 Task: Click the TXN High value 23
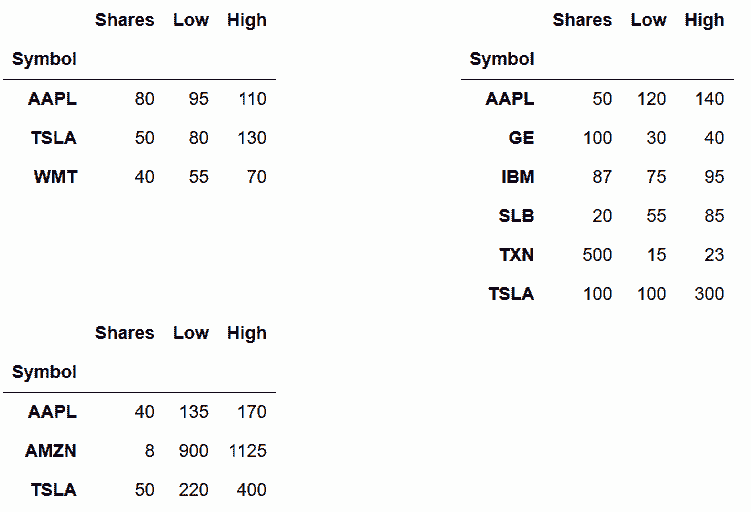[714, 255]
